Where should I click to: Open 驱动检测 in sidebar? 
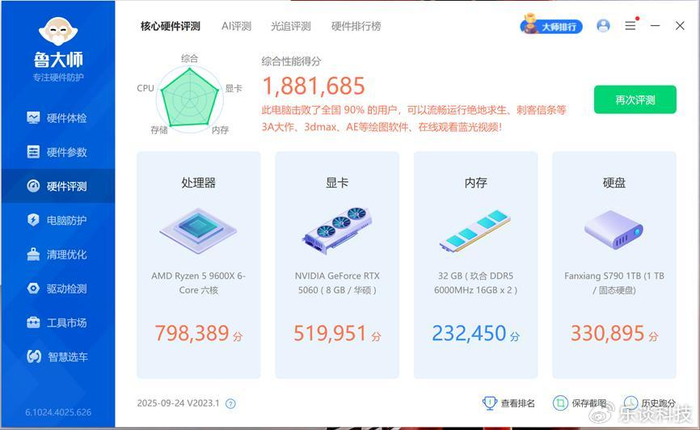click(57, 288)
